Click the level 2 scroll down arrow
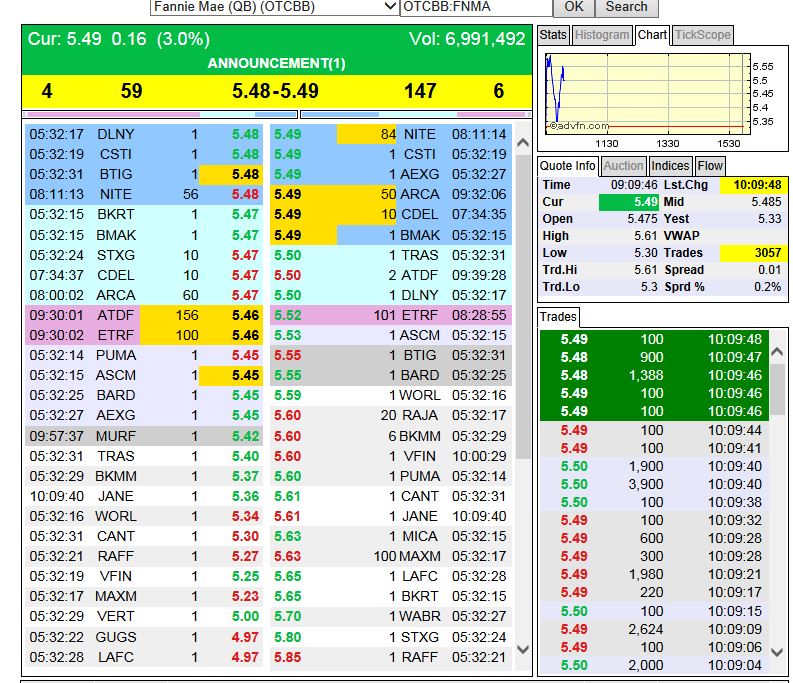The image size is (793, 683). pyautogui.click(x=523, y=649)
